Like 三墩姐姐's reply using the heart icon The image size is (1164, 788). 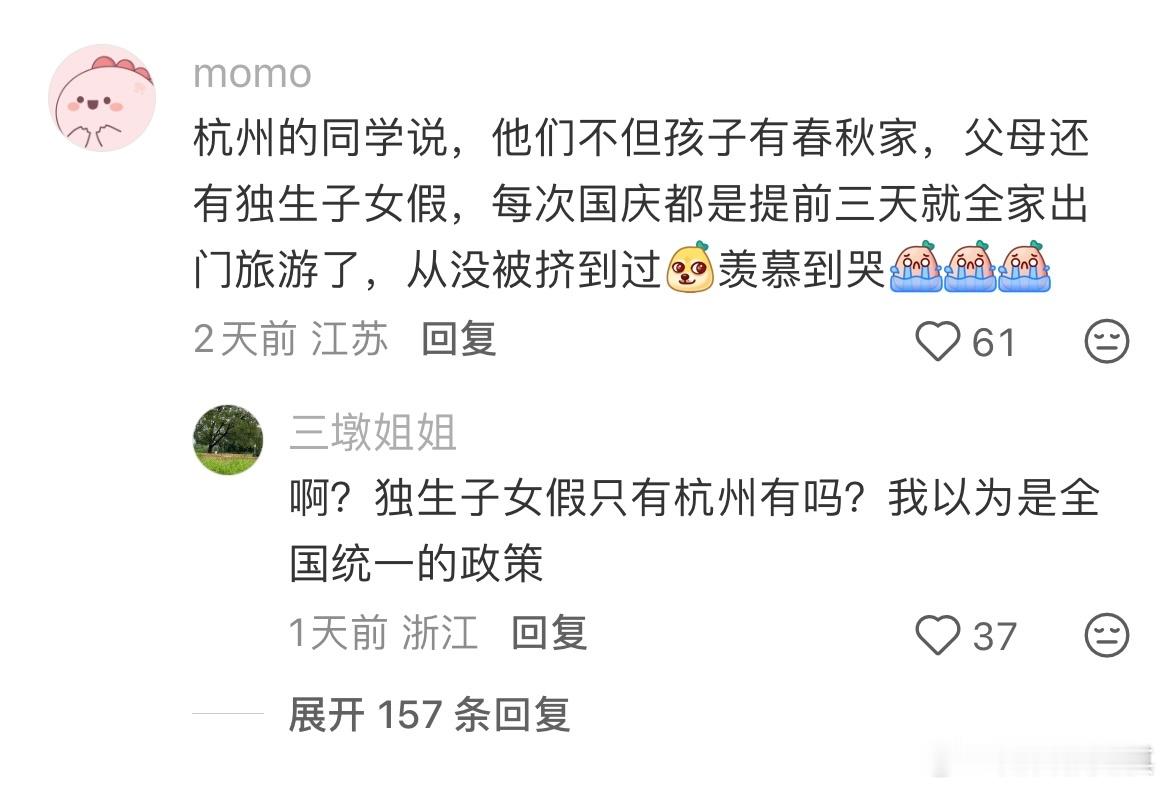coord(938,635)
